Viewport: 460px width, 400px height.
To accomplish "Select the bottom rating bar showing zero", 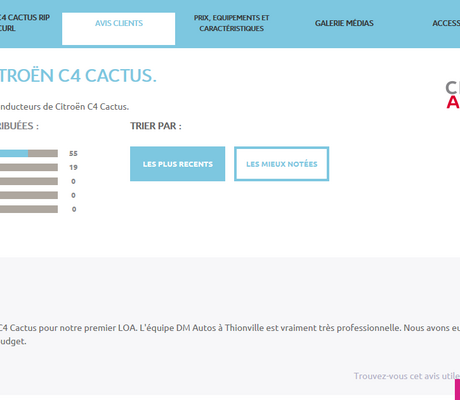I will (29, 209).
